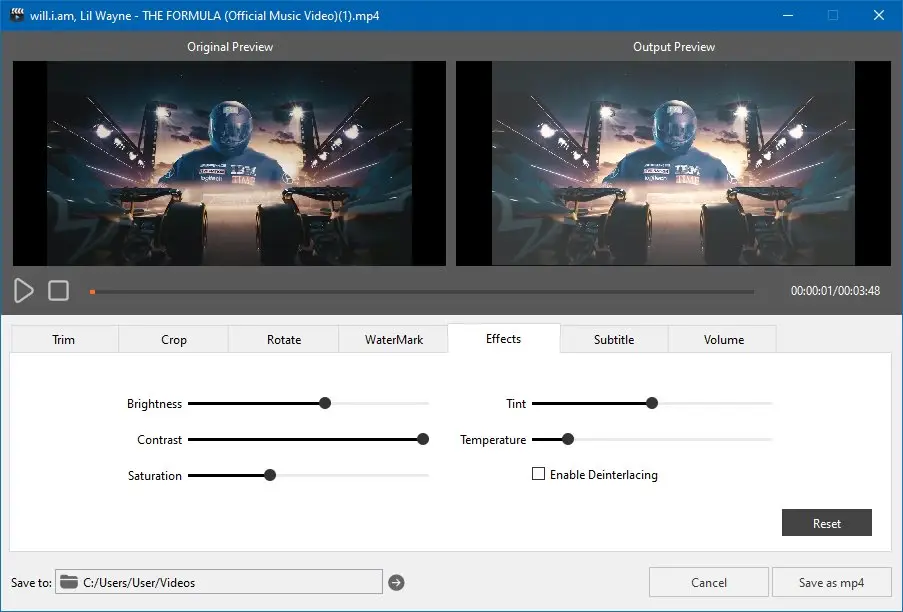Image resolution: width=903 pixels, height=612 pixels.
Task: Enable Deinterlacing checkbox
Action: tap(538, 474)
